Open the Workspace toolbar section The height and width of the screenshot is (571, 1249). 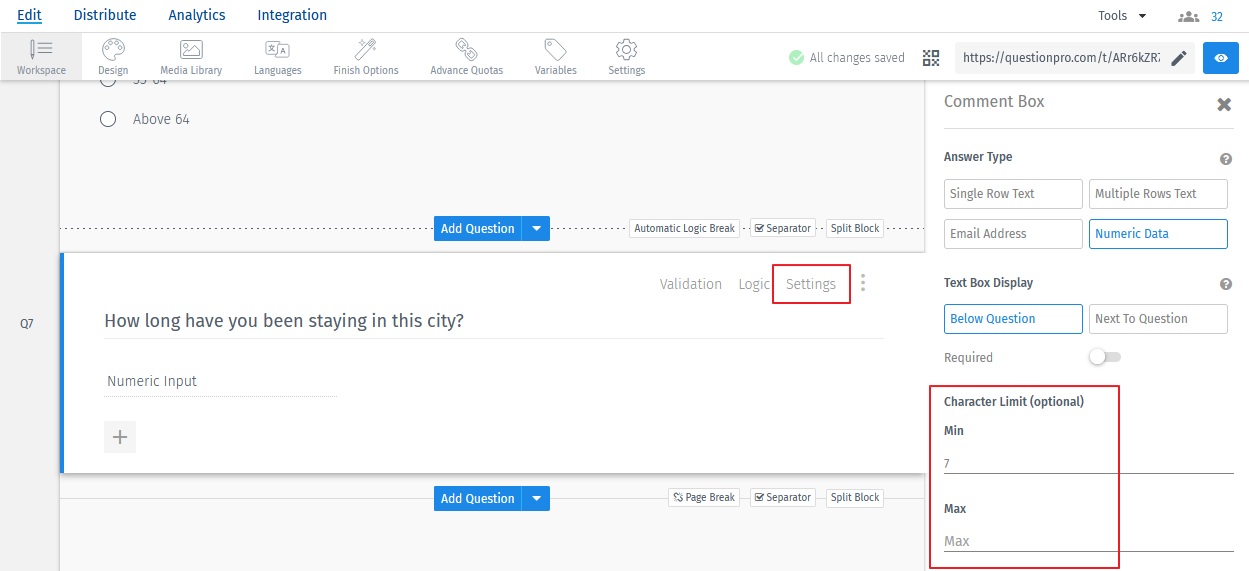[41, 57]
